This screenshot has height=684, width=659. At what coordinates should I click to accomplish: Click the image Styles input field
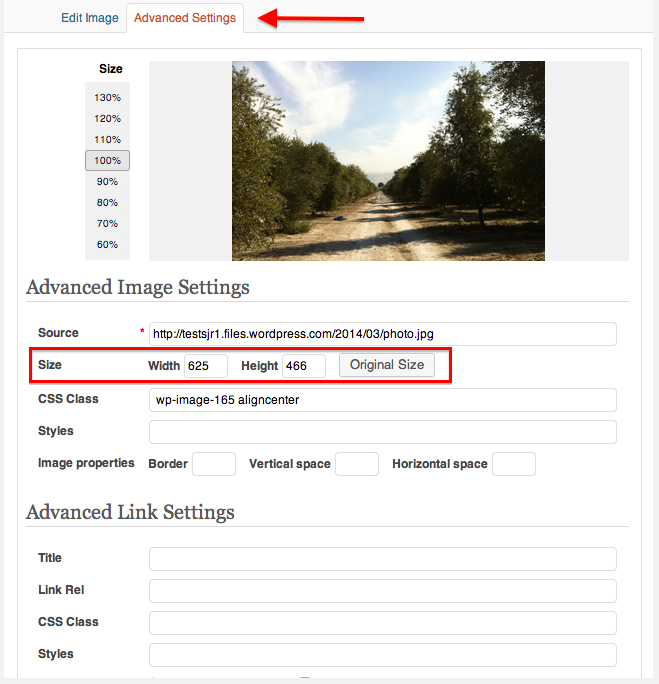tap(382, 432)
